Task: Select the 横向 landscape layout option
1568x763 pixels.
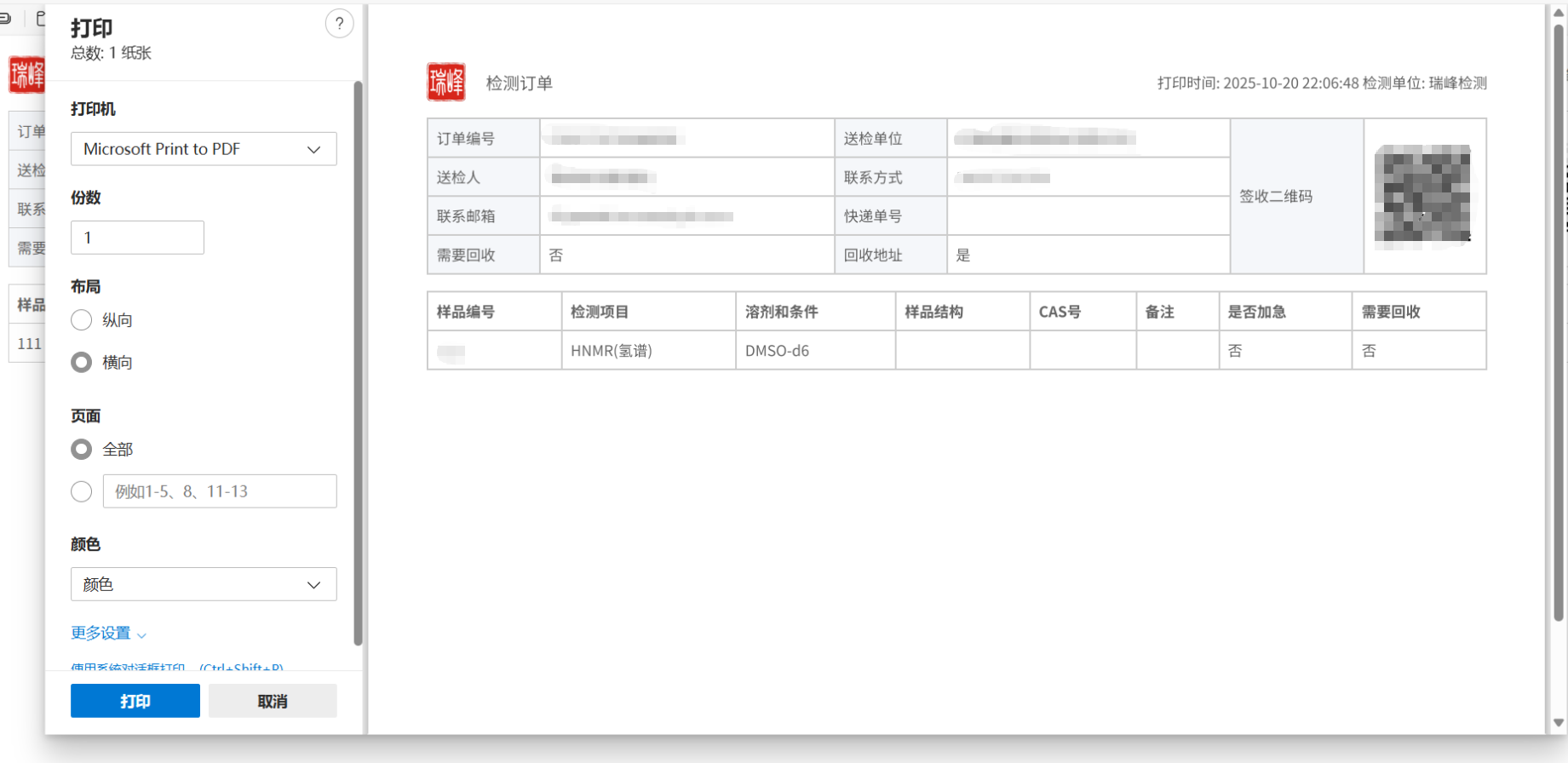Action: (82, 363)
